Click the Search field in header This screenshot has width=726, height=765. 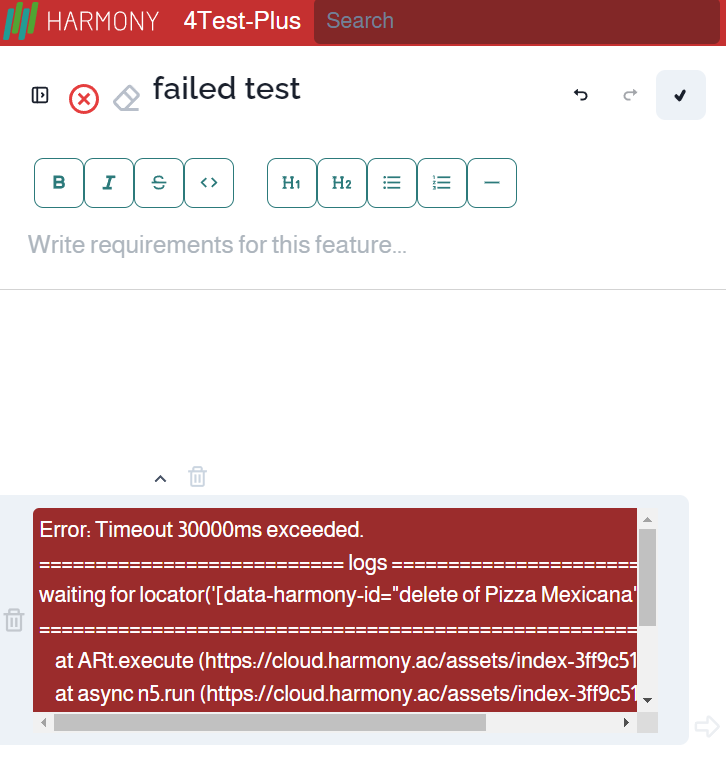click(516, 21)
